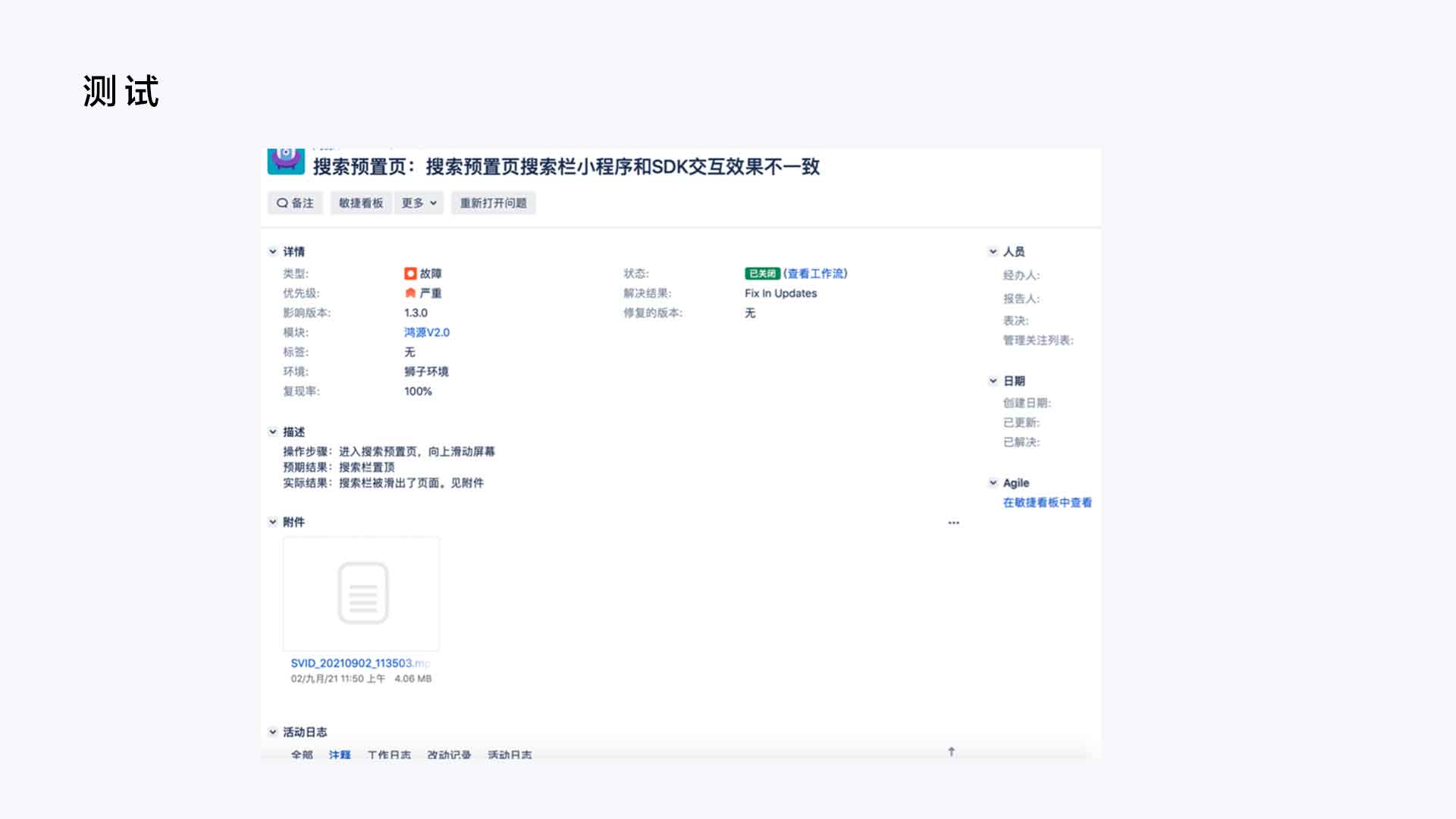Collapse the 附件 section chevron
The image size is (1456, 819).
273,522
